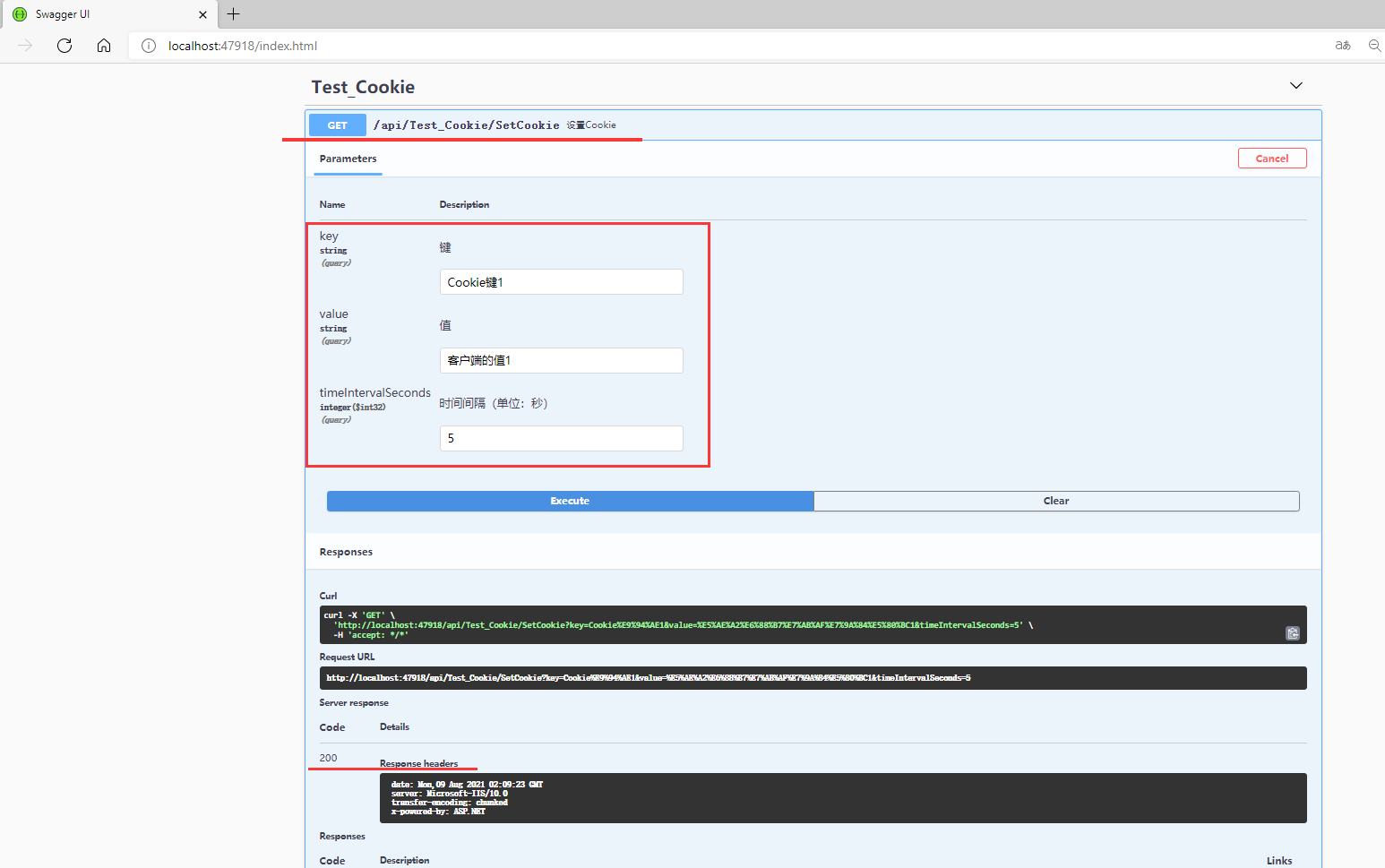Open a new browser tab

(x=233, y=14)
